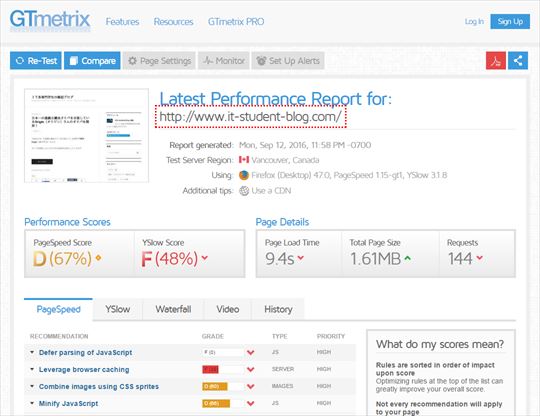540x416 pixels.
Task: Click the RECOMMENDATION column header
Action: 59,336
